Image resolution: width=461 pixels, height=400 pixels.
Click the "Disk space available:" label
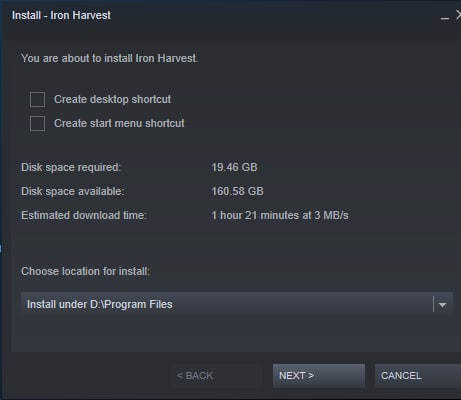(x=73, y=191)
